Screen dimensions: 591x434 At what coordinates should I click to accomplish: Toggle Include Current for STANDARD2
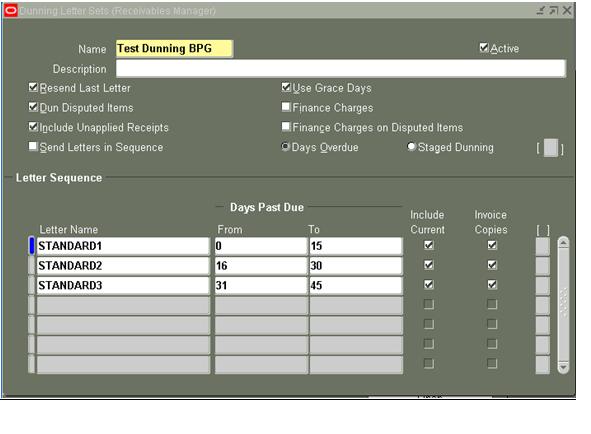coord(429,265)
